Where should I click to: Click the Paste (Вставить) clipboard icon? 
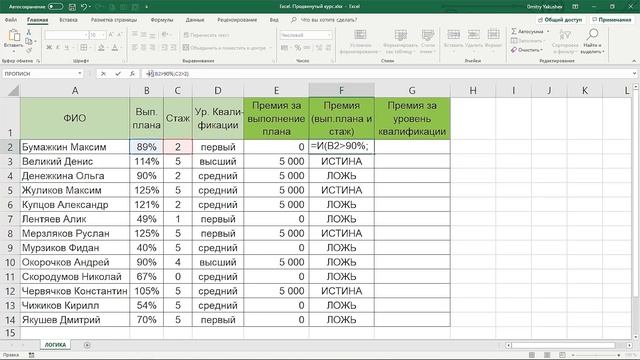click(x=14, y=36)
